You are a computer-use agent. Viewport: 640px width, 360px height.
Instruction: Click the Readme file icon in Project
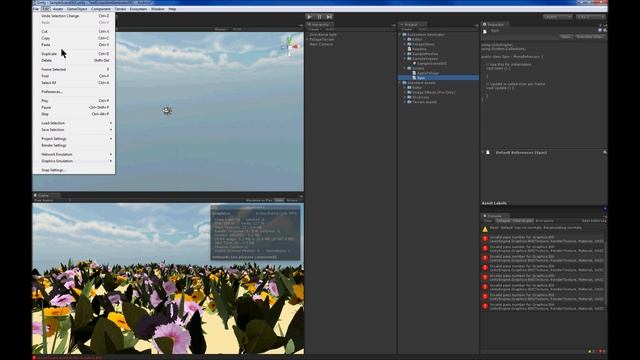point(409,49)
